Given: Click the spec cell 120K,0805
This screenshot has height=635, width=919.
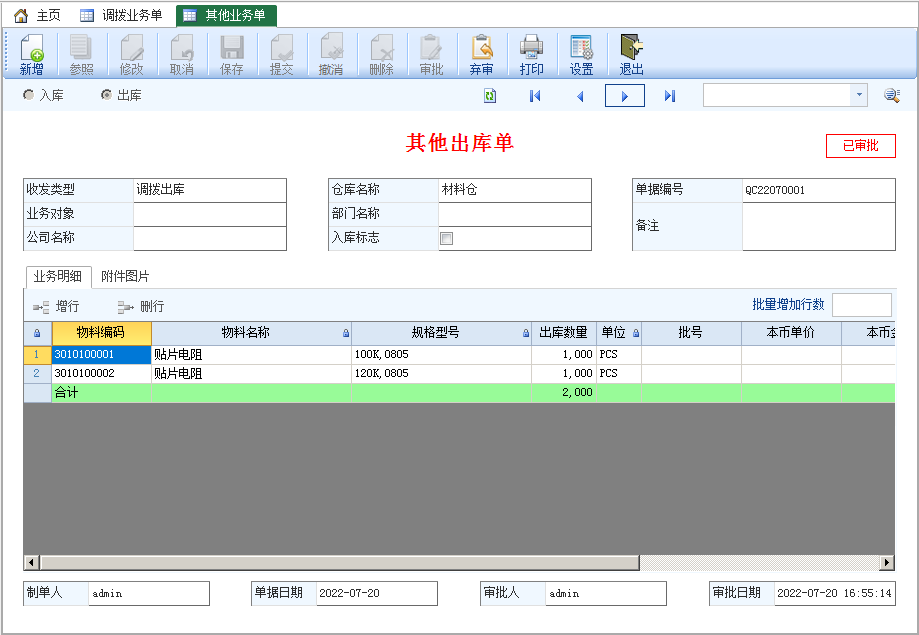Looking at the screenshot, I should click(441, 373).
